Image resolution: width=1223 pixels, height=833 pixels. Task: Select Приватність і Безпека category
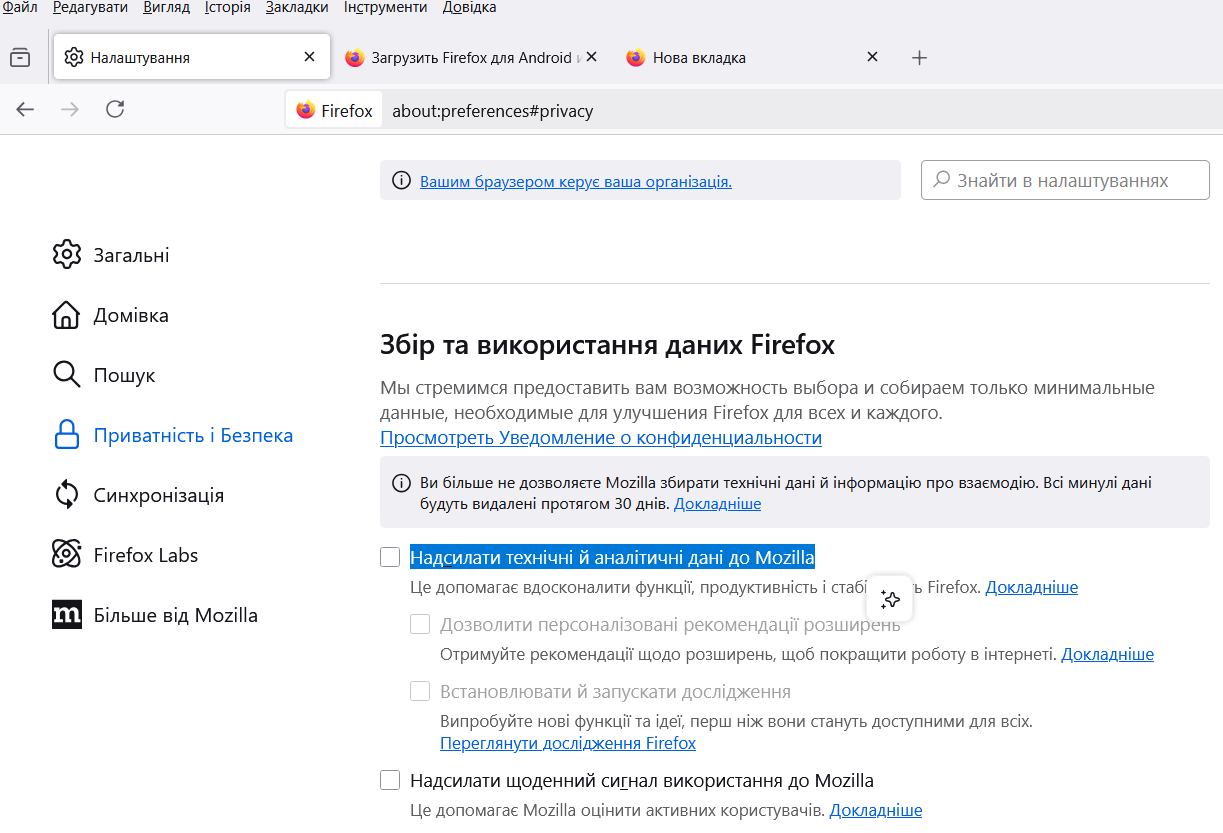click(173, 435)
